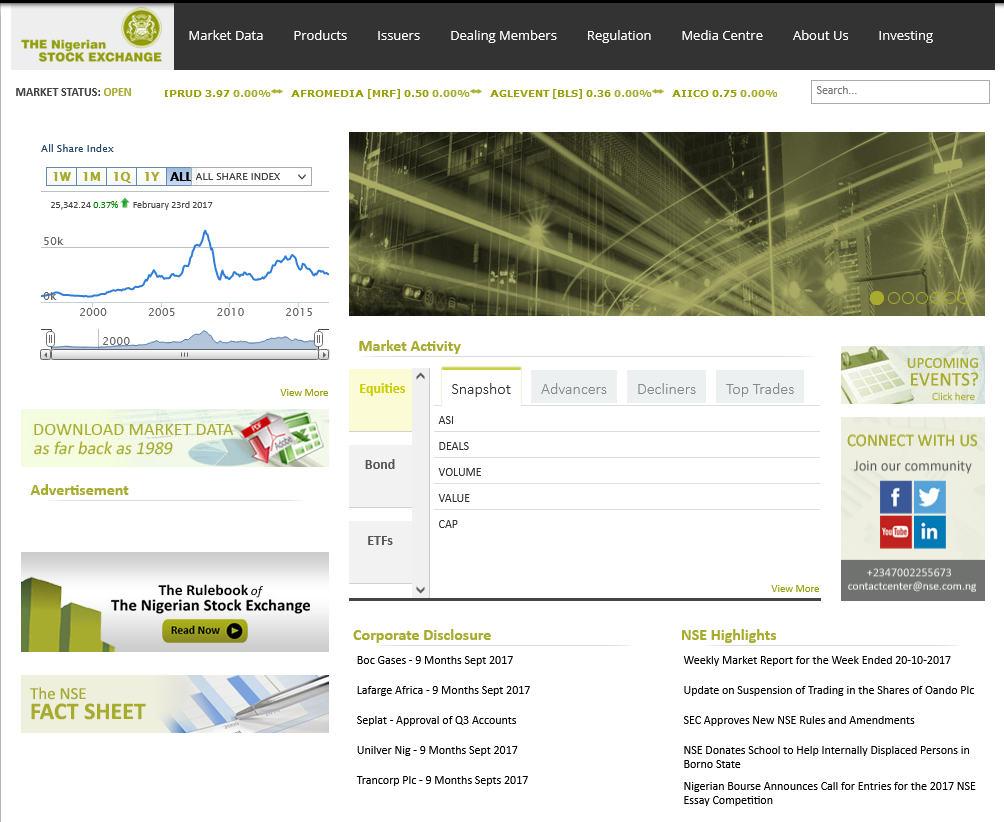The width and height of the screenshot is (1004, 822).
Task: Open 2017 NSE Essay Competition announcement
Action: point(829,793)
